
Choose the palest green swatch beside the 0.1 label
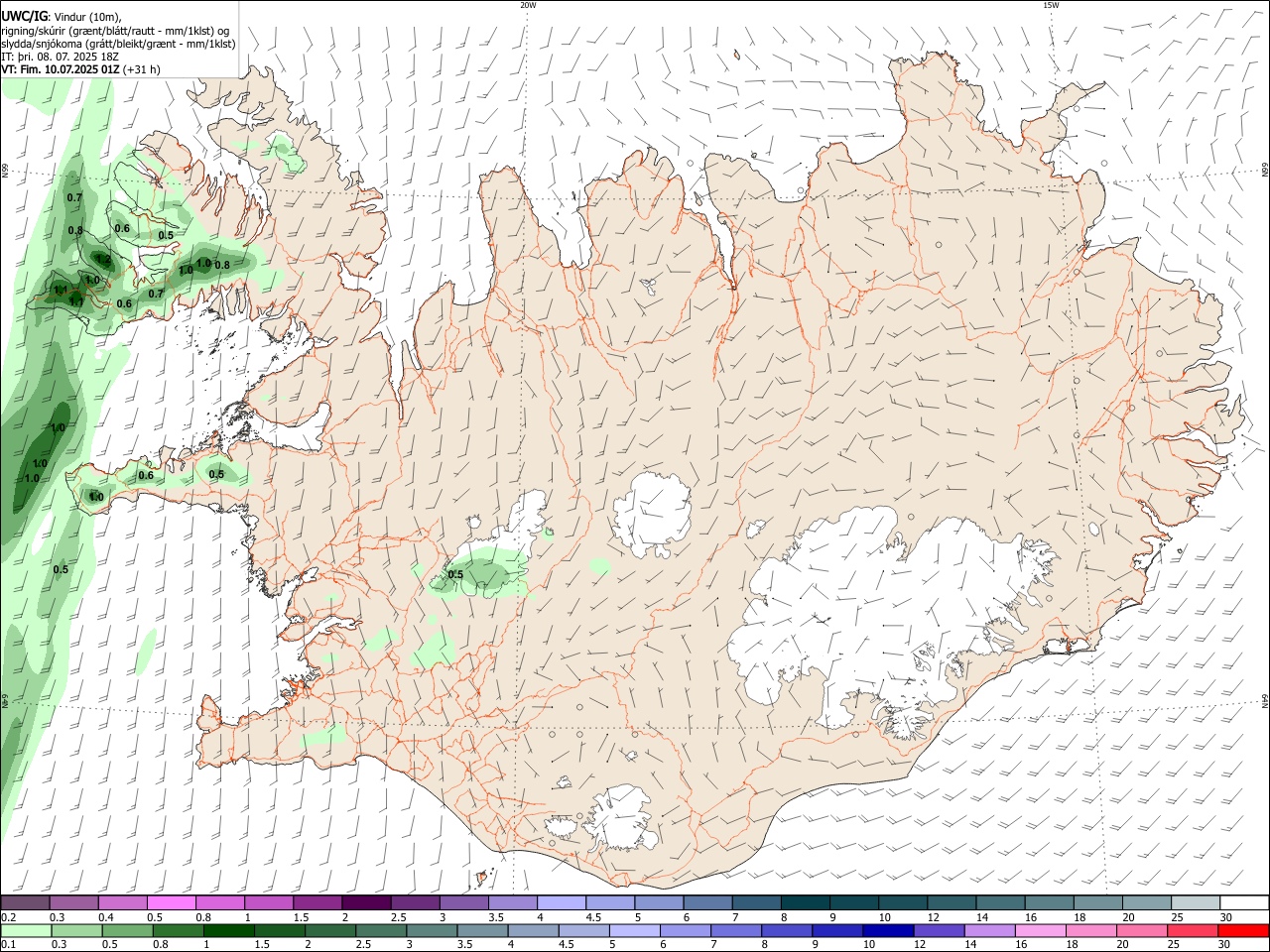25,930
